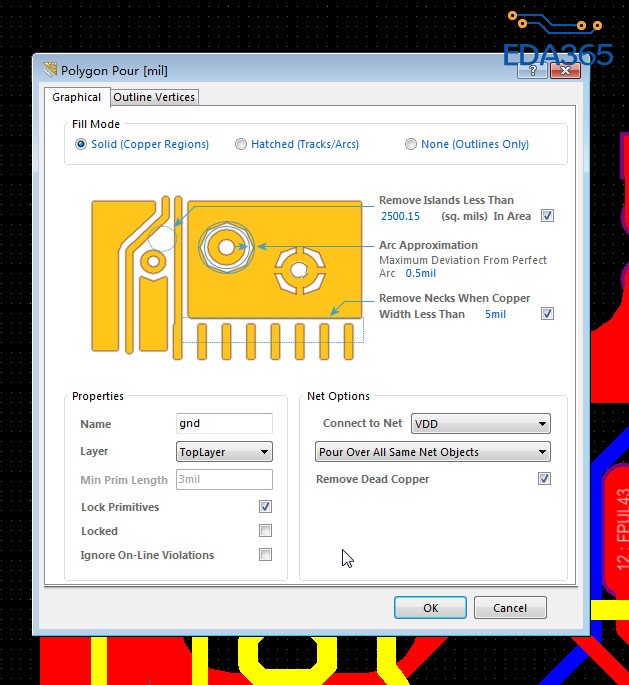
Task: Open Pour Over All Same Net Objects dropdown
Action: coord(432,452)
